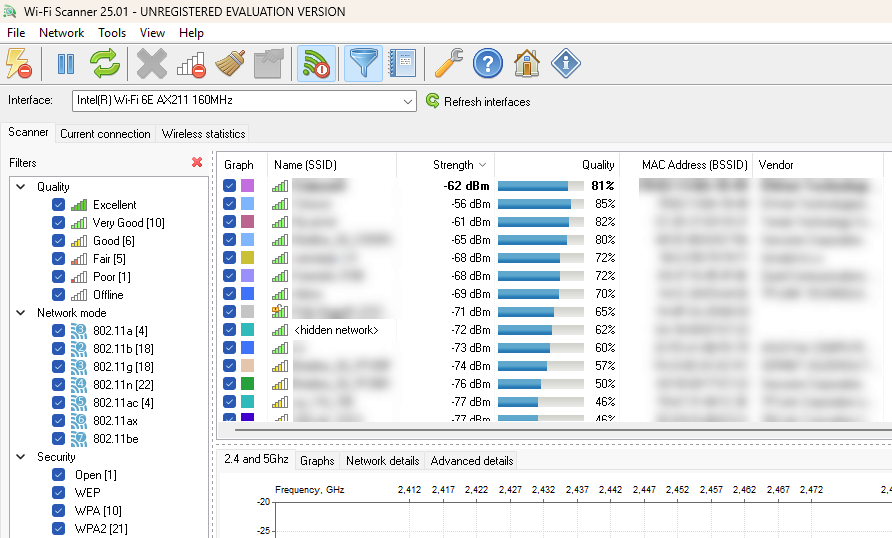Click the purple graph color swatch in first row

click(x=247, y=186)
